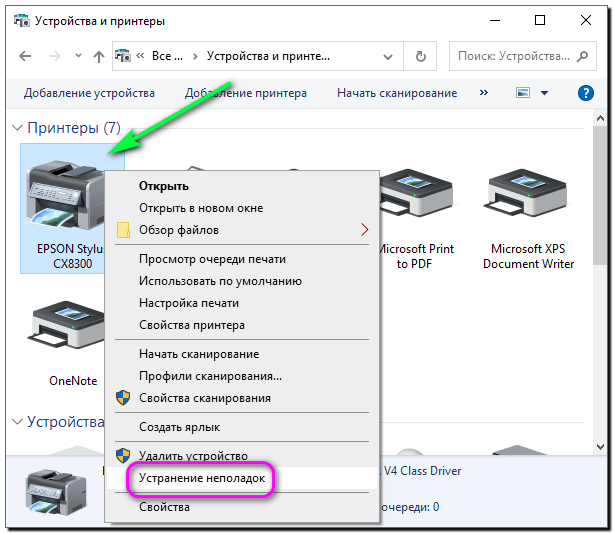Click the refresh address bar icon
Viewport: 614px width, 534px height.
click(421, 56)
